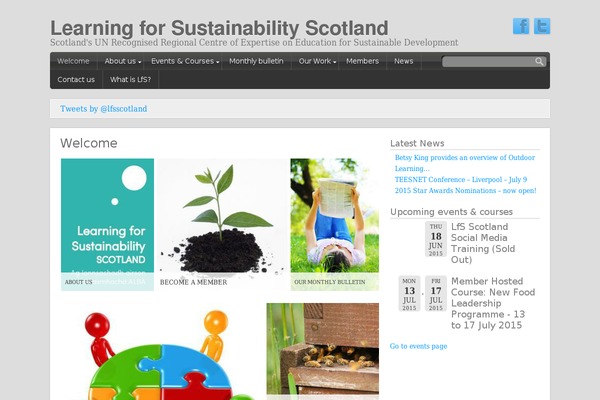Open the Twitter profile icon

[x=542, y=26]
